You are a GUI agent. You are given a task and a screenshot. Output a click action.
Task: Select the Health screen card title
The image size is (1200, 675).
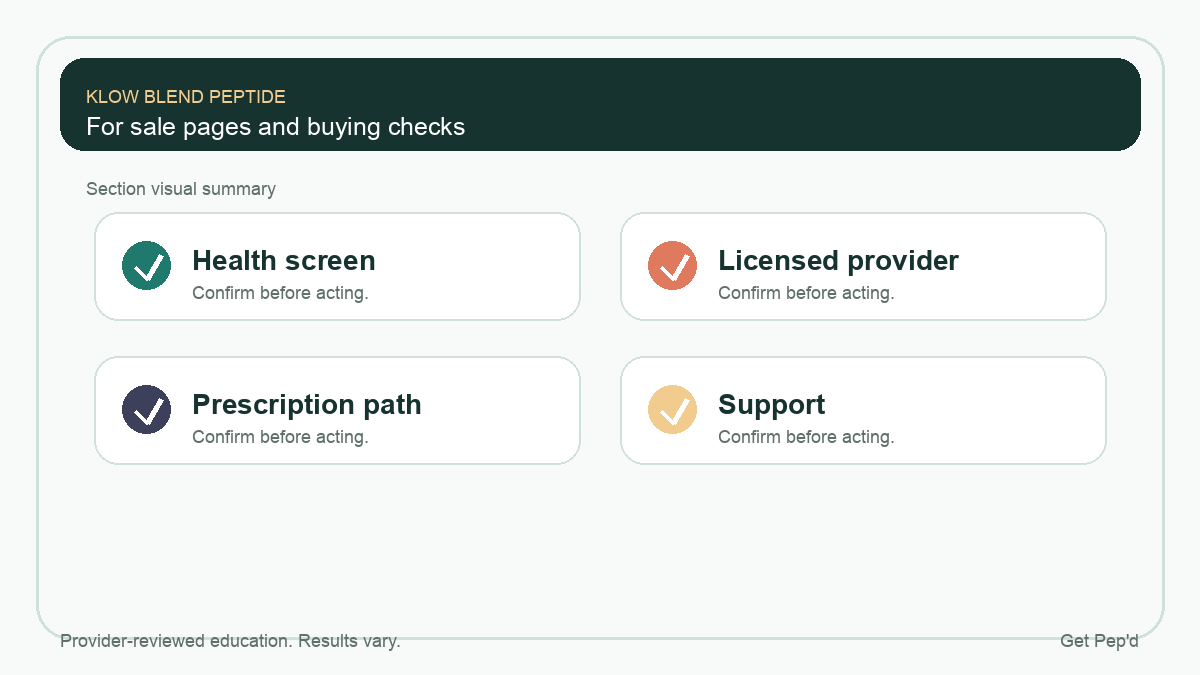(x=284, y=261)
